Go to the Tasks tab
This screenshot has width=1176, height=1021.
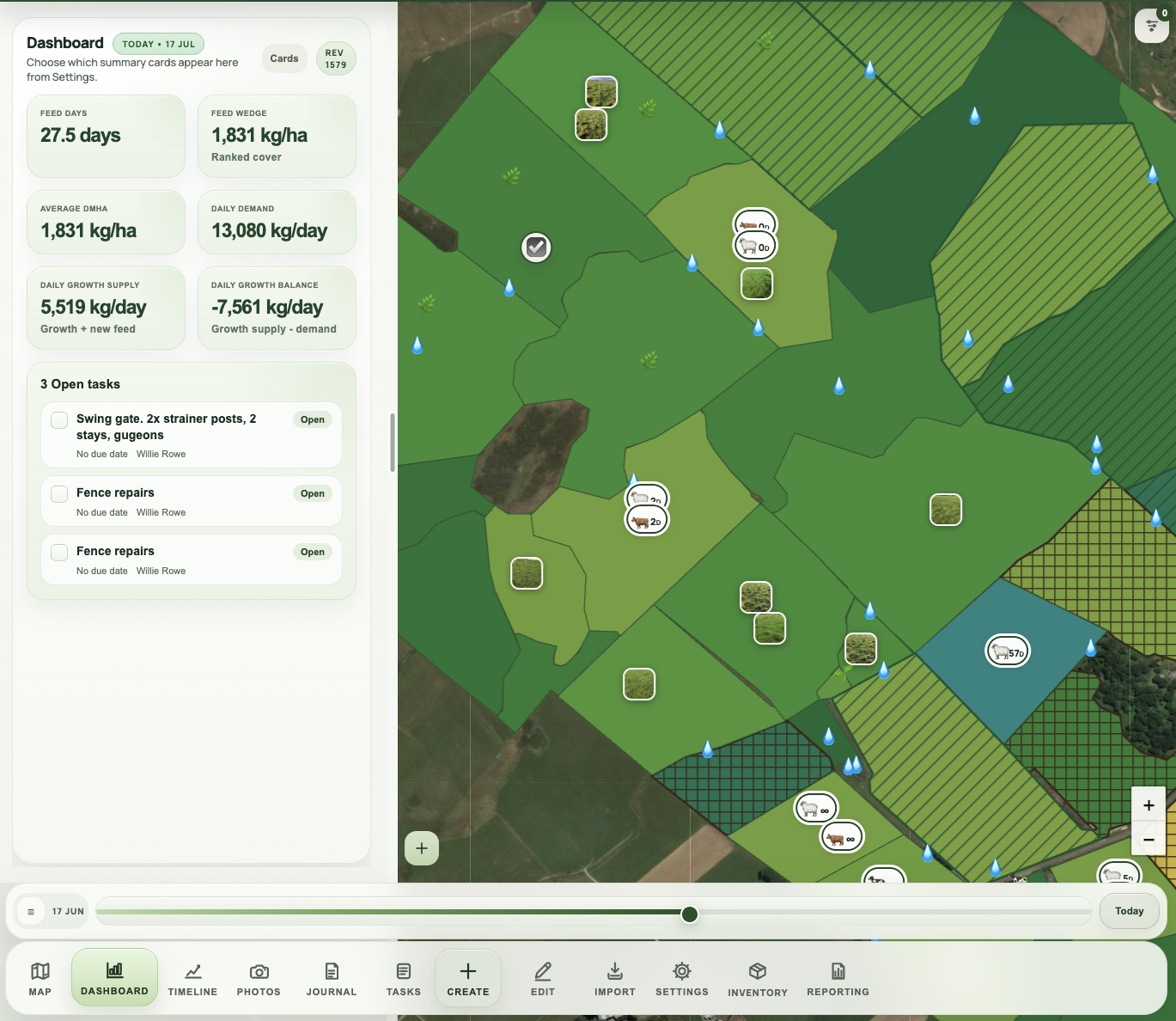pos(404,979)
